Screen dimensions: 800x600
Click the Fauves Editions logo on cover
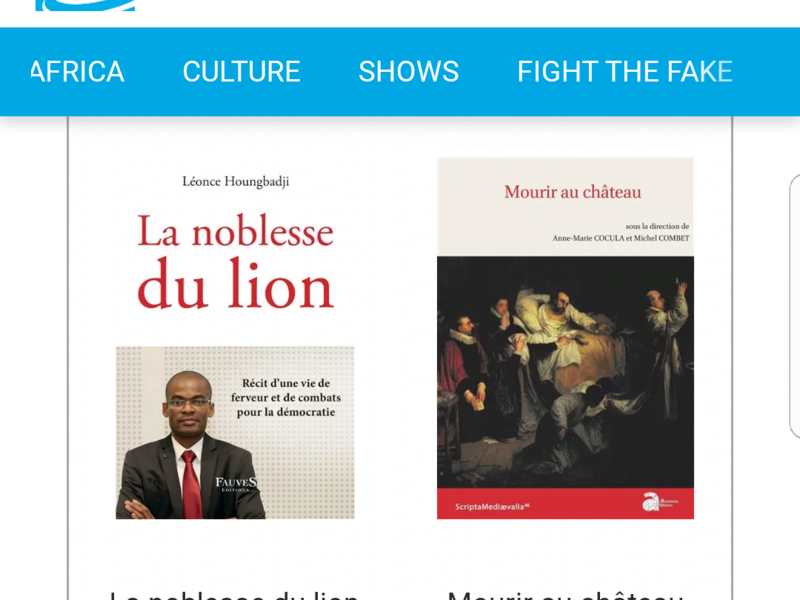click(236, 484)
